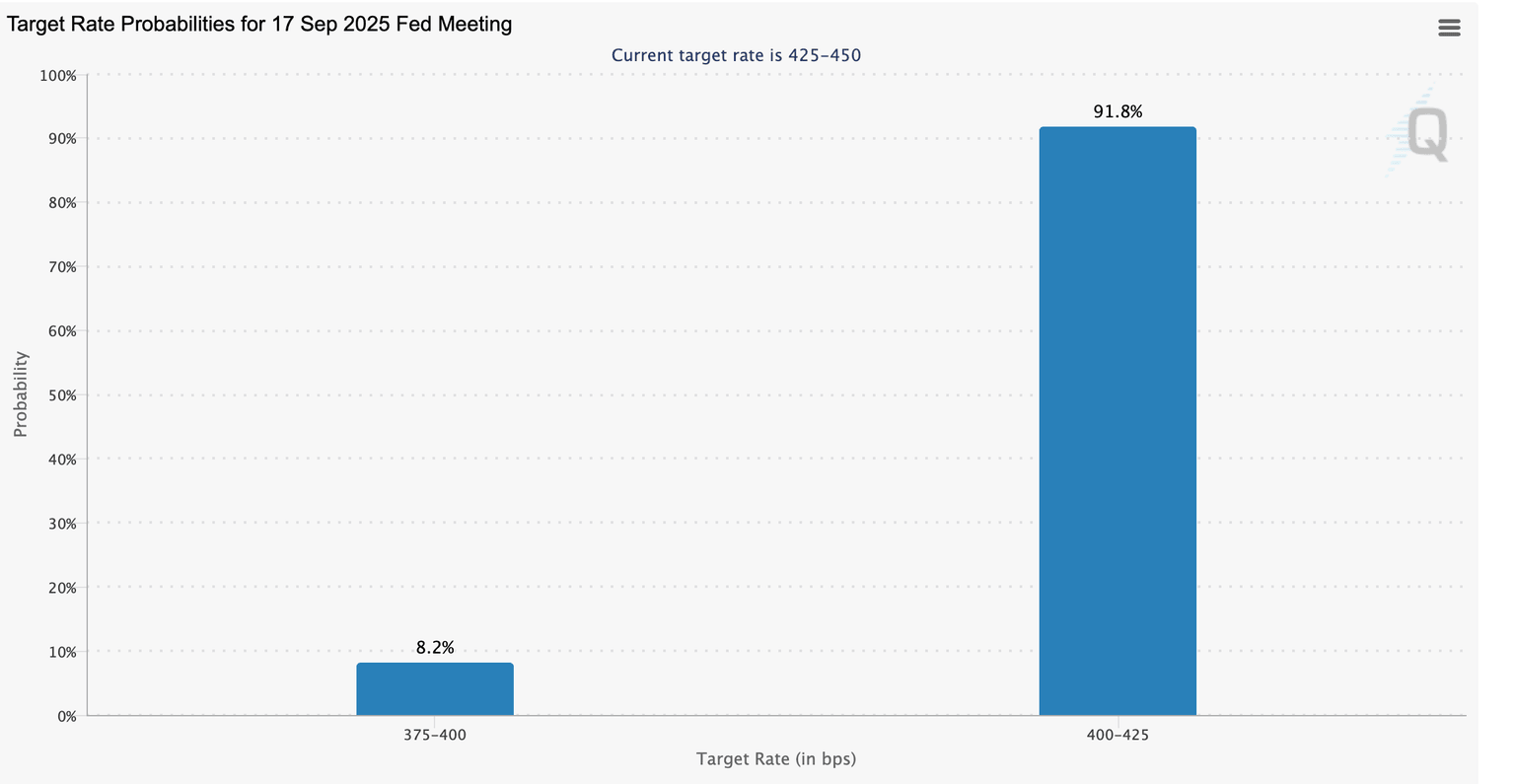
Task: Click the Target Rate Probabilities chart title
Action: point(259,24)
